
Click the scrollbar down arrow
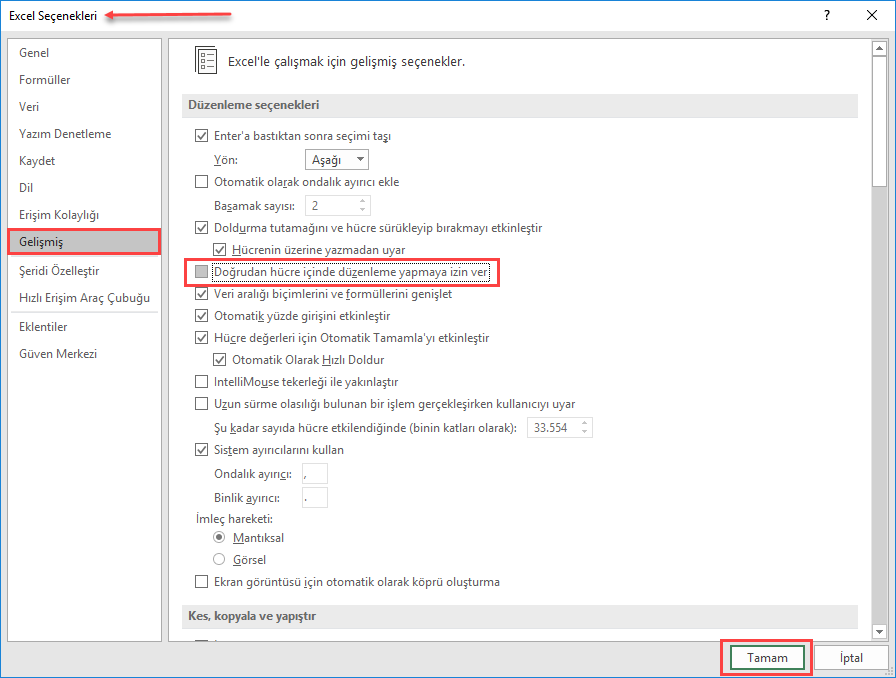click(879, 632)
